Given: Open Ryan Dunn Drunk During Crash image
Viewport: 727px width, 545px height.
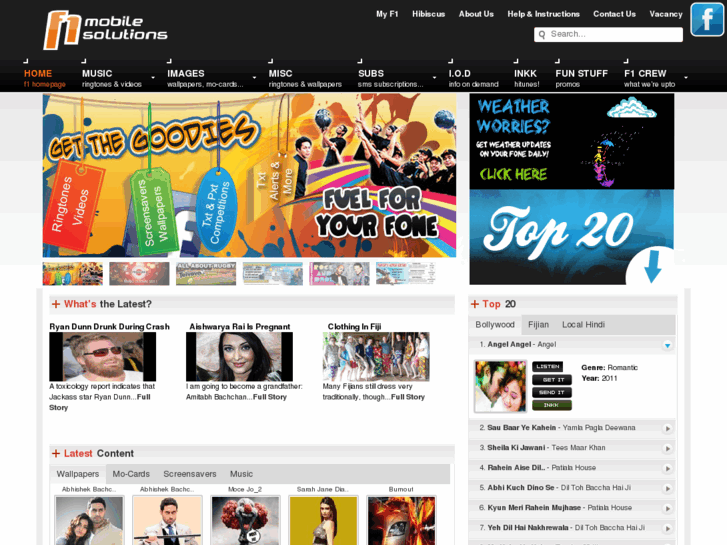Looking at the screenshot, I should (102, 357).
